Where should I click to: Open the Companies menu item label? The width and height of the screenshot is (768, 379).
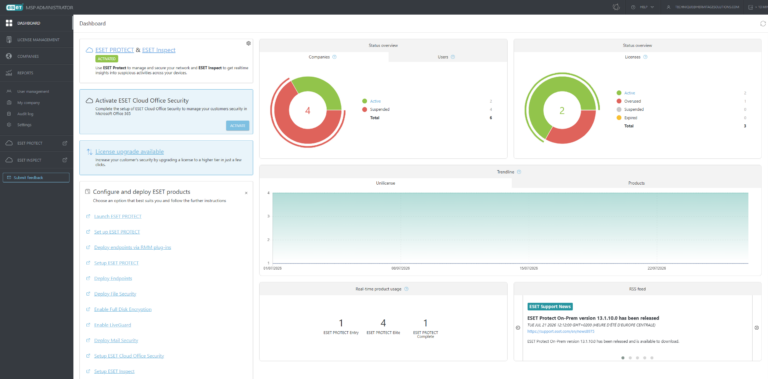[28, 56]
